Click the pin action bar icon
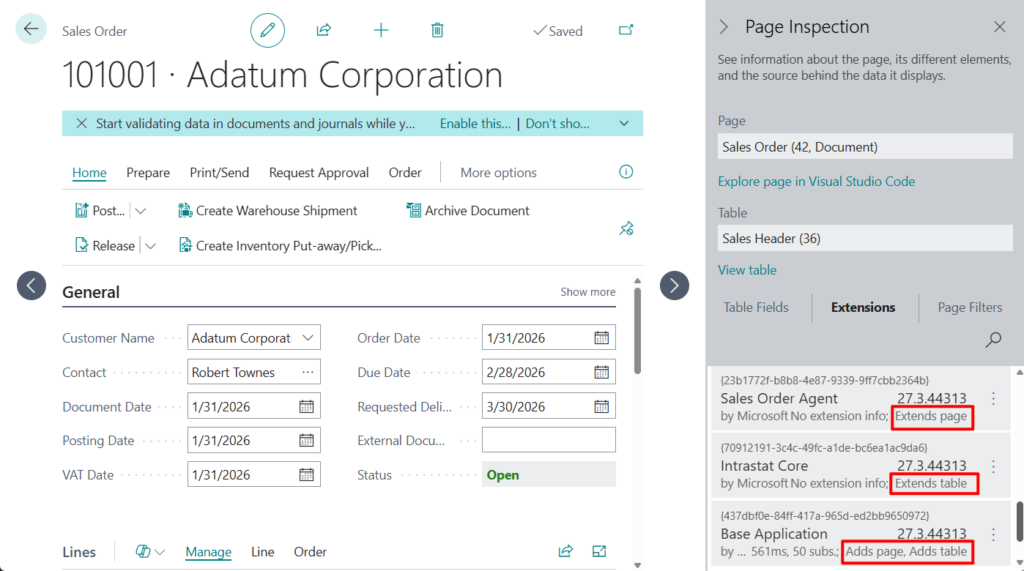Image resolution: width=1024 pixels, height=571 pixels. 626,228
